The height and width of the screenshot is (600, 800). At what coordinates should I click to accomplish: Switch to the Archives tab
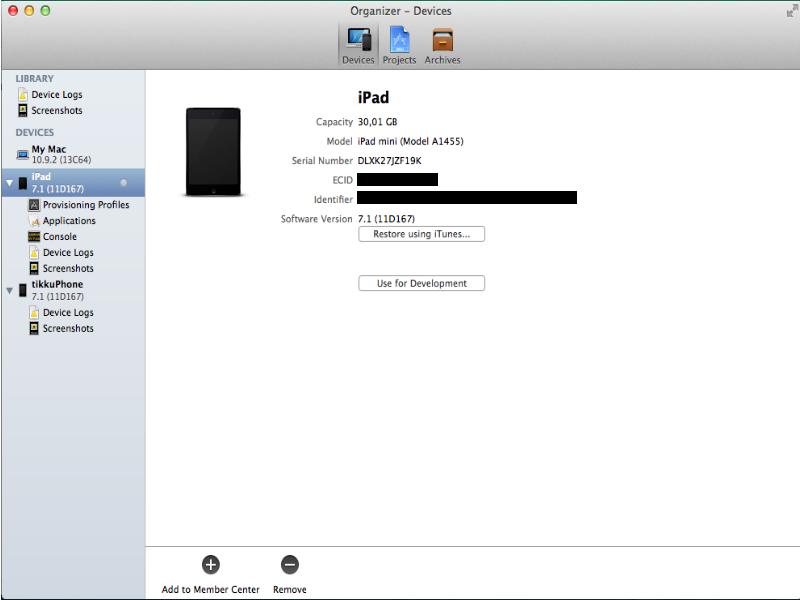tap(442, 45)
